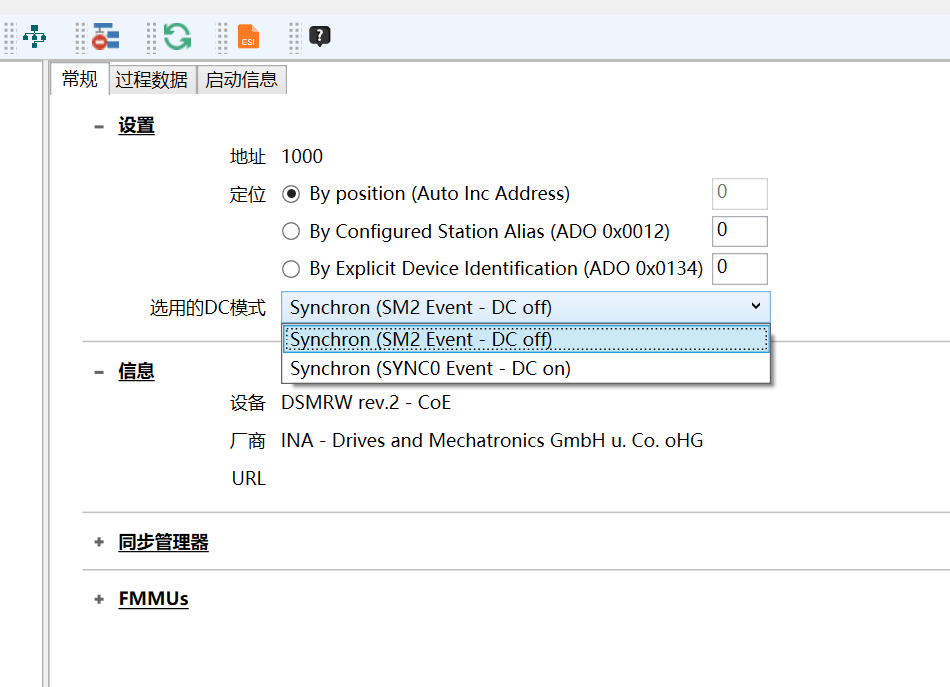Choose Synchron (SYNC0 Event - DC on) option
This screenshot has width=950, height=687.
click(x=430, y=369)
